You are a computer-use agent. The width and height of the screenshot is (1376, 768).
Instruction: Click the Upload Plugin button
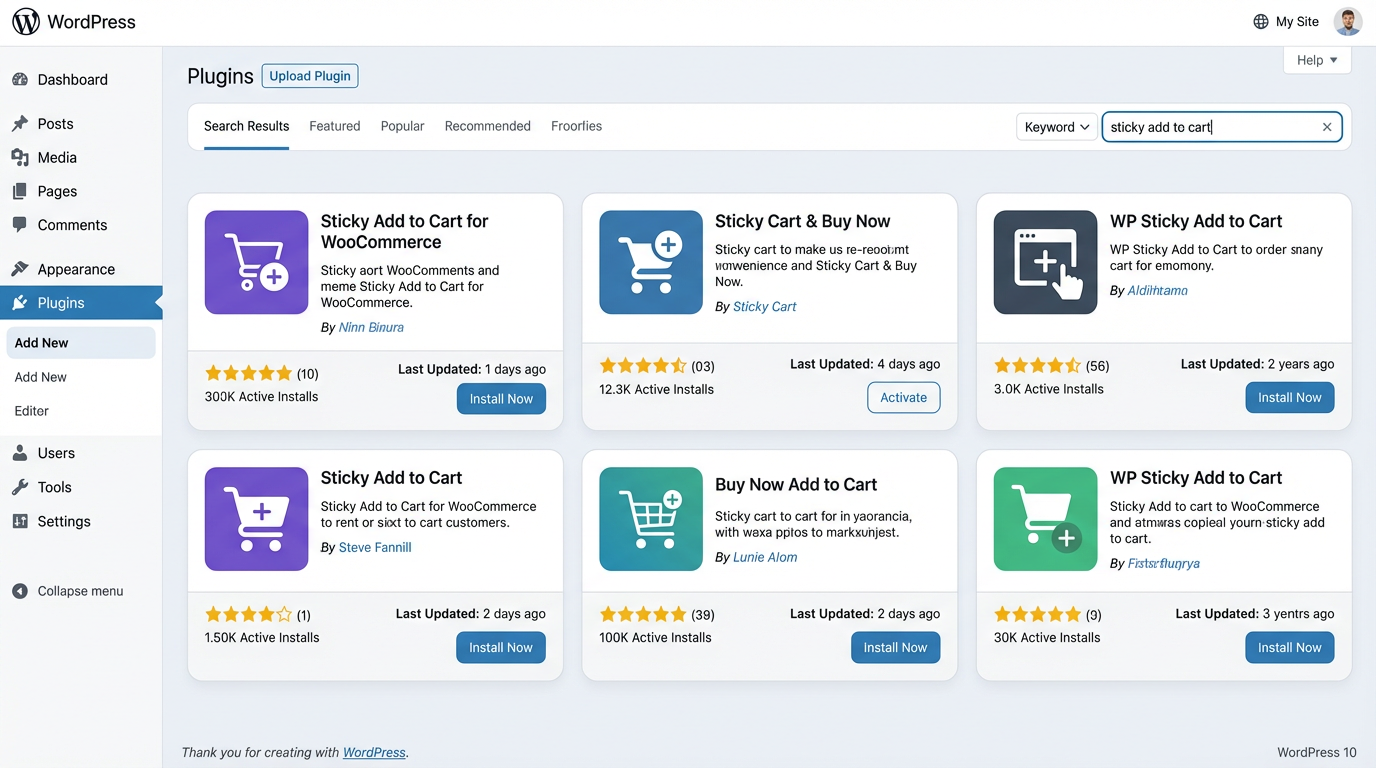click(x=309, y=75)
